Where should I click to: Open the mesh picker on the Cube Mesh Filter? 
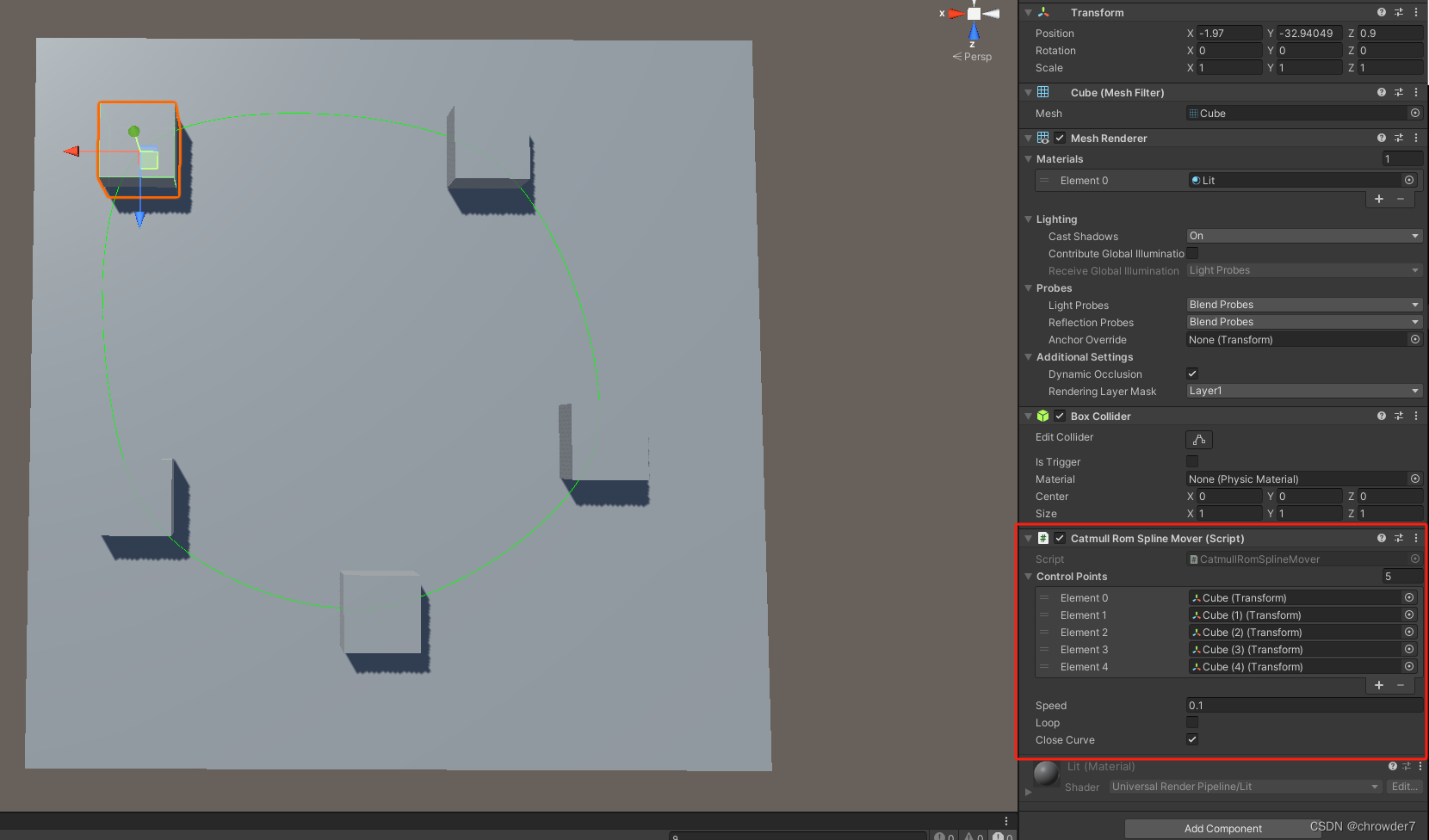pos(1414,113)
